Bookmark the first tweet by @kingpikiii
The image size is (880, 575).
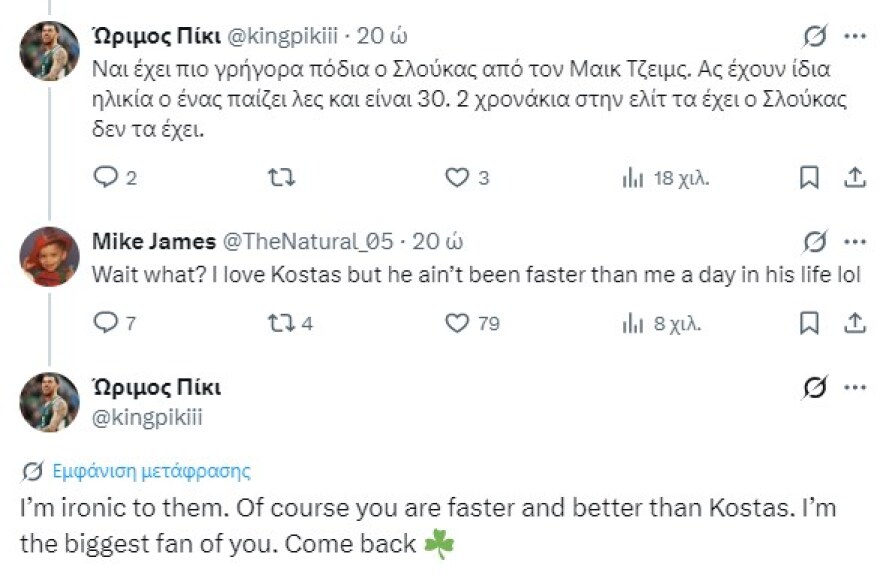pyautogui.click(x=810, y=178)
